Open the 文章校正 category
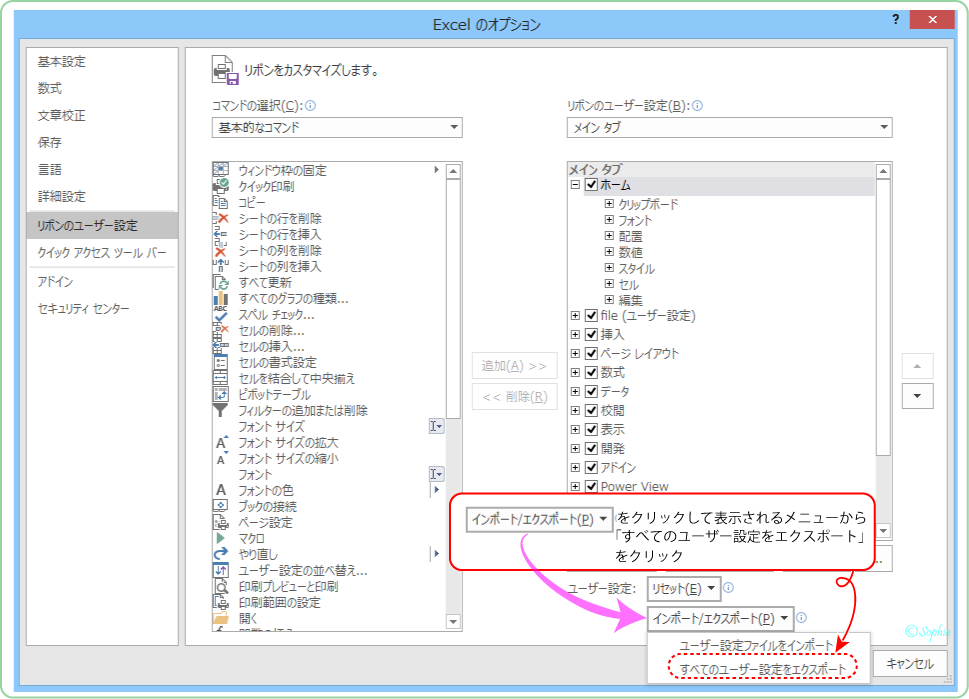 [62, 116]
